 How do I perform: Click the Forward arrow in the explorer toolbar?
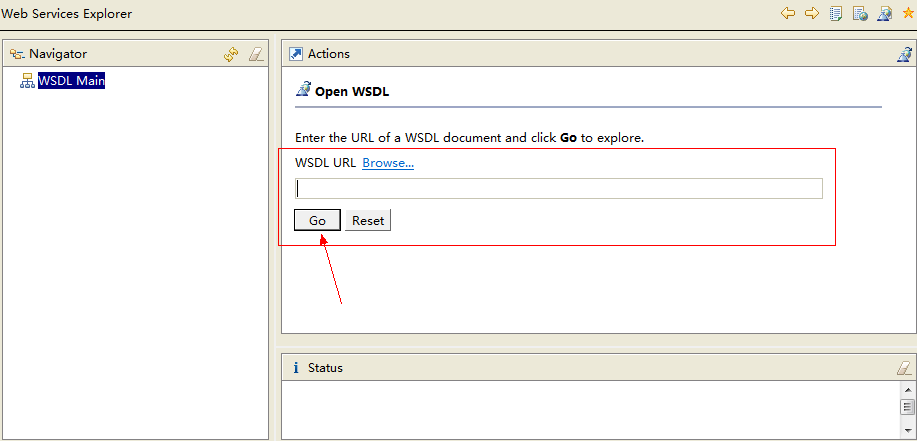(812, 14)
